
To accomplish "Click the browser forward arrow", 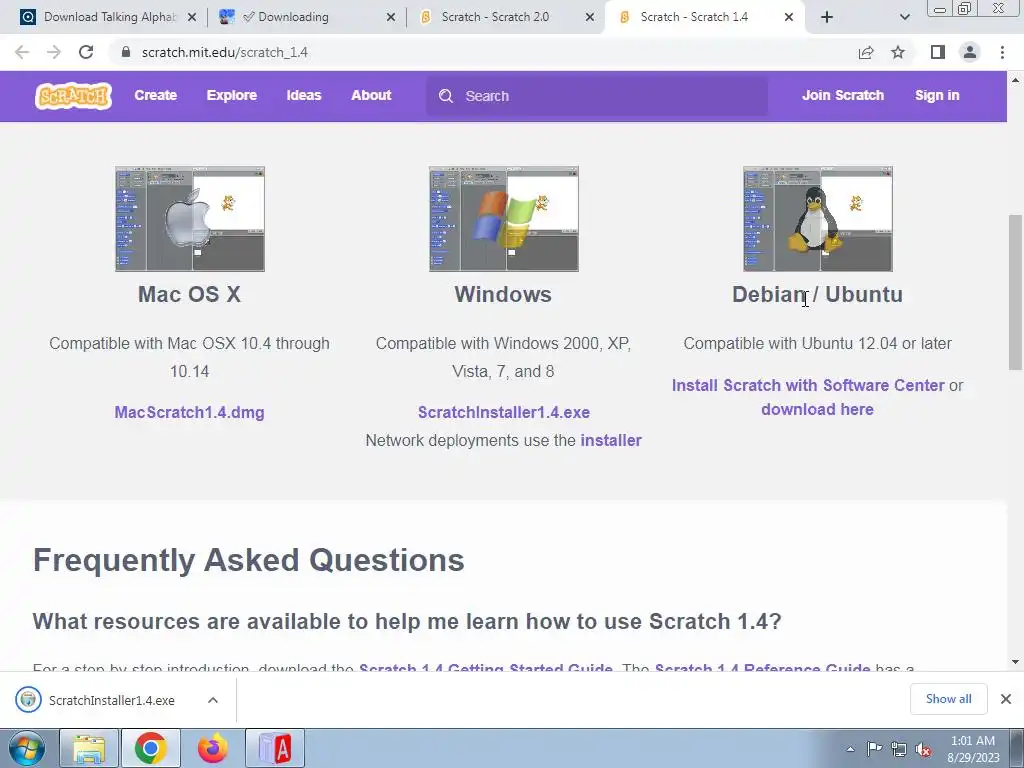I will 54,52.
